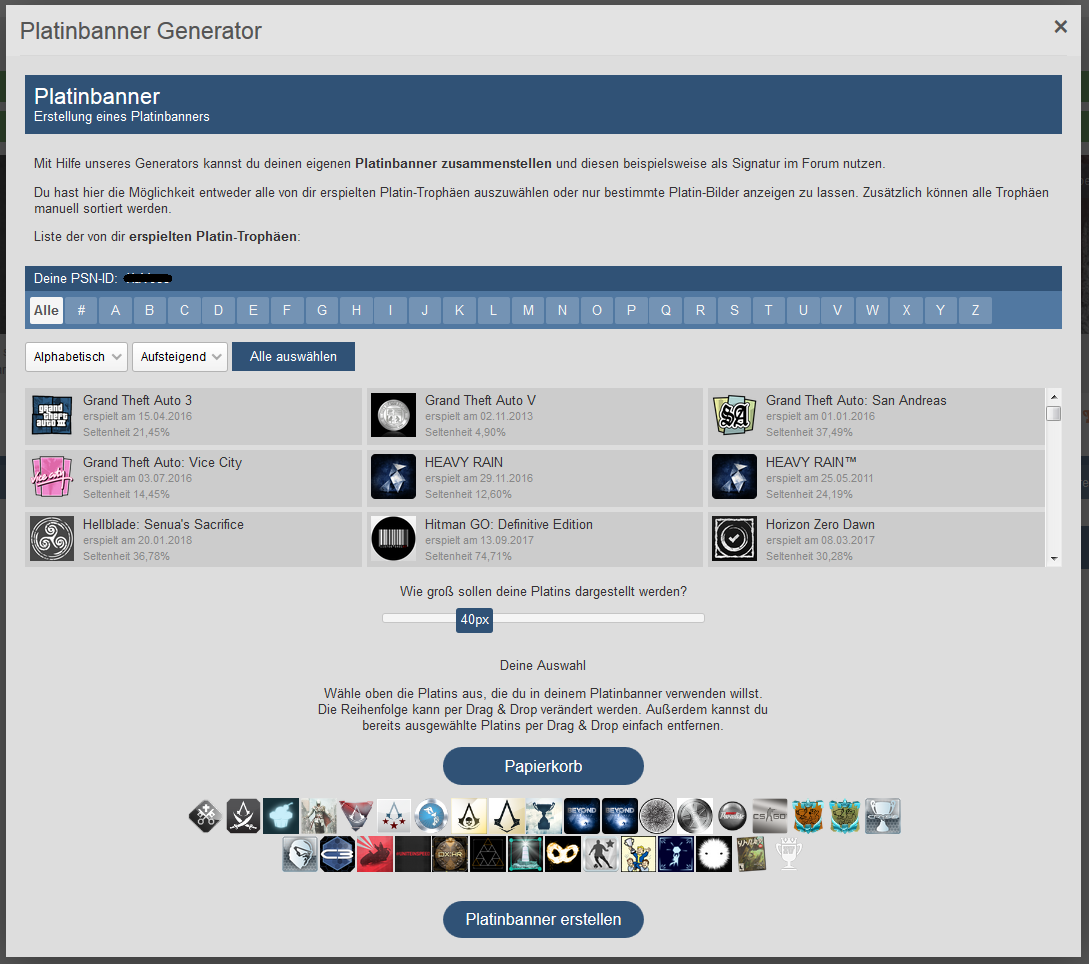
Task: Click the Hellblade triskelion trophy icon
Action: [52, 539]
